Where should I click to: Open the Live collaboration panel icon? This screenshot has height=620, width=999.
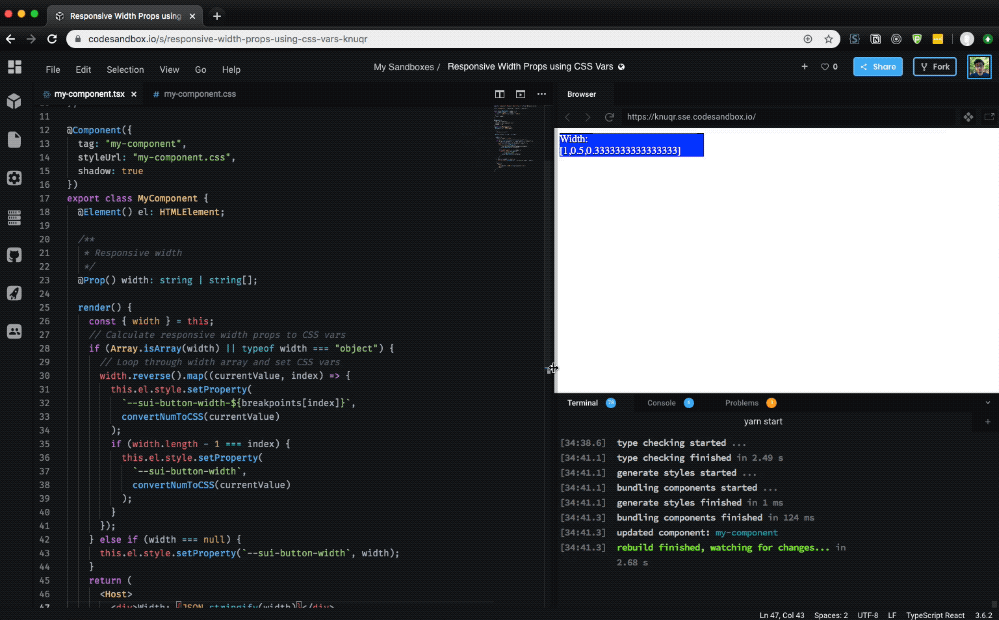[x=13, y=330]
